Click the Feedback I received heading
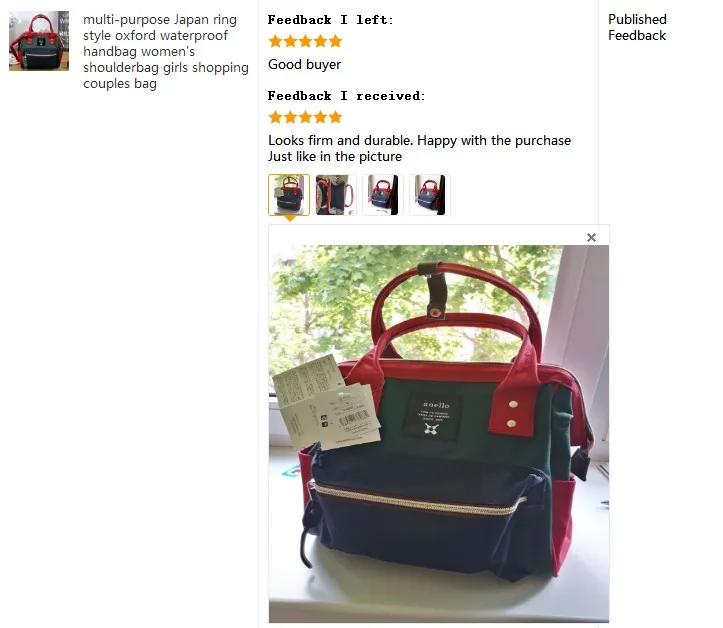This screenshot has height=628, width=723. coord(346,96)
